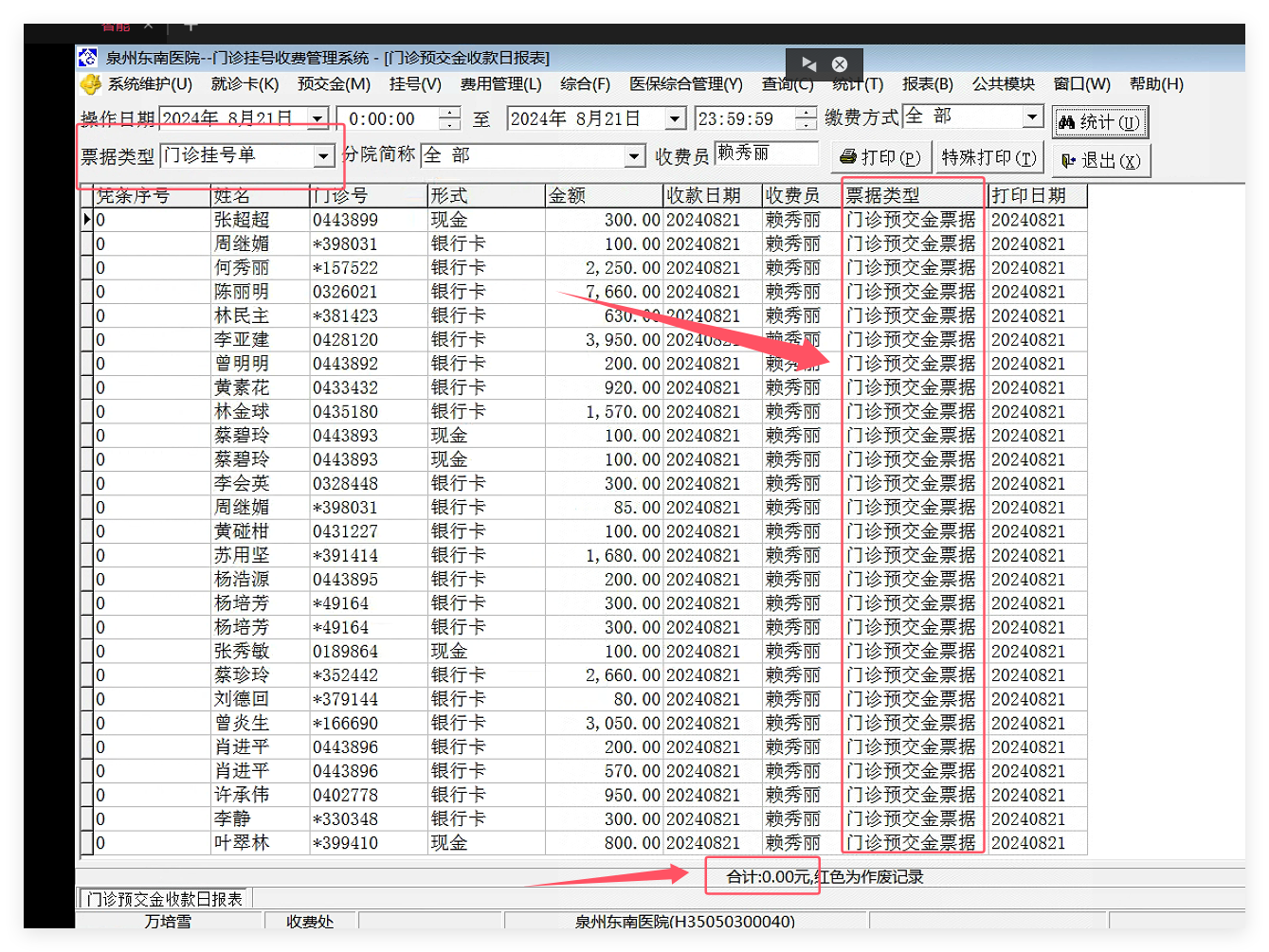Expand the 操作日期 start date dropdown
The width and height of the screenshot is (1269, 952).
pos(317,119)
